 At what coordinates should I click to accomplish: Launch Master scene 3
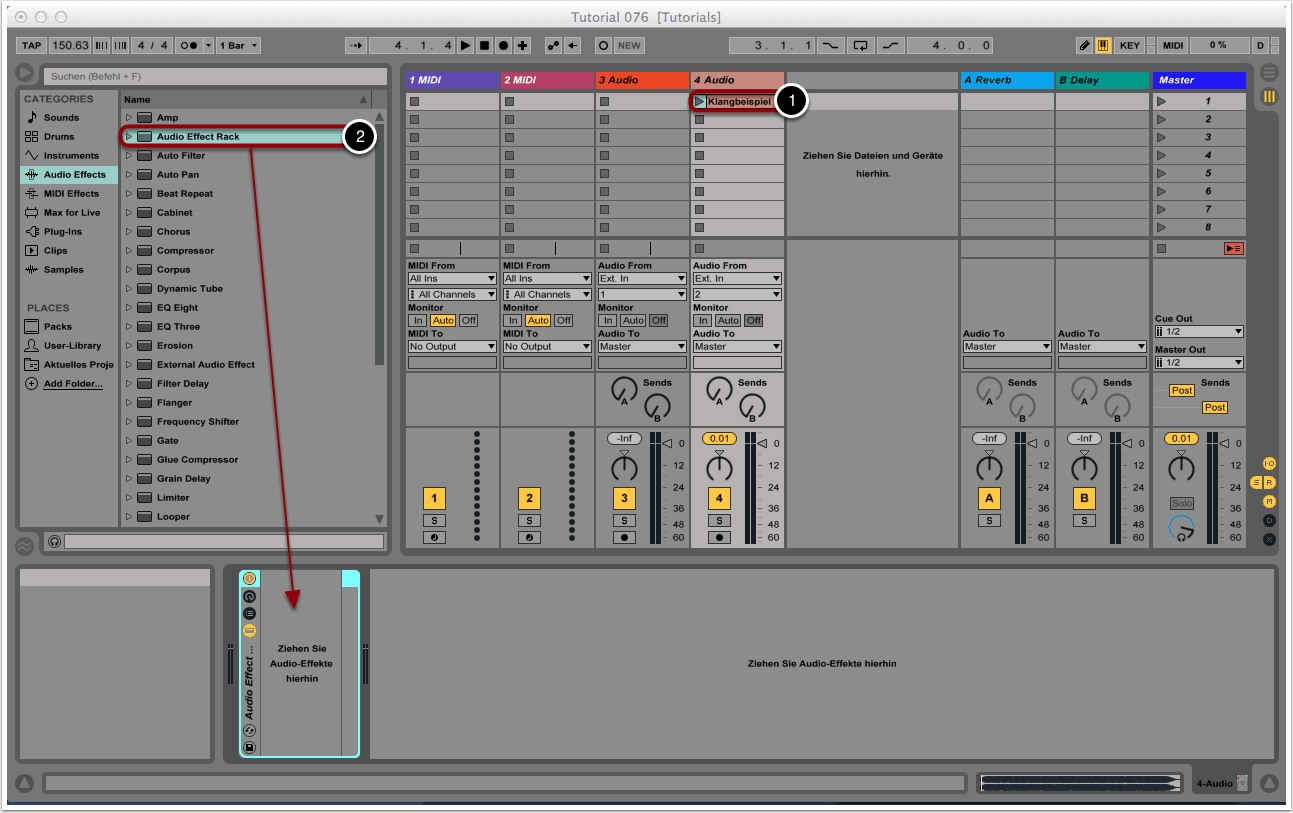[x=1161, y=137]
